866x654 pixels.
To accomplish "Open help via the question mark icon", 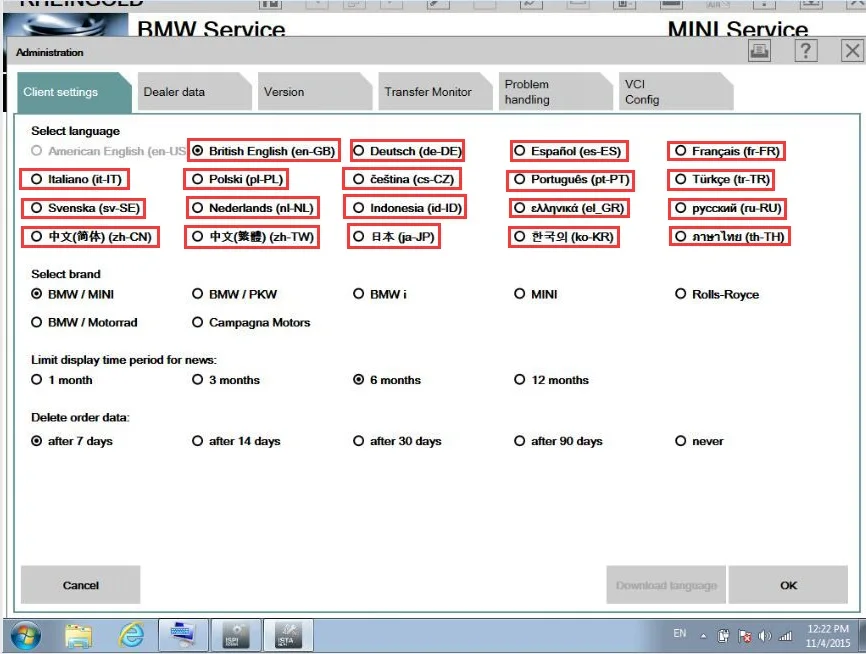I will [x=806, y=50].
